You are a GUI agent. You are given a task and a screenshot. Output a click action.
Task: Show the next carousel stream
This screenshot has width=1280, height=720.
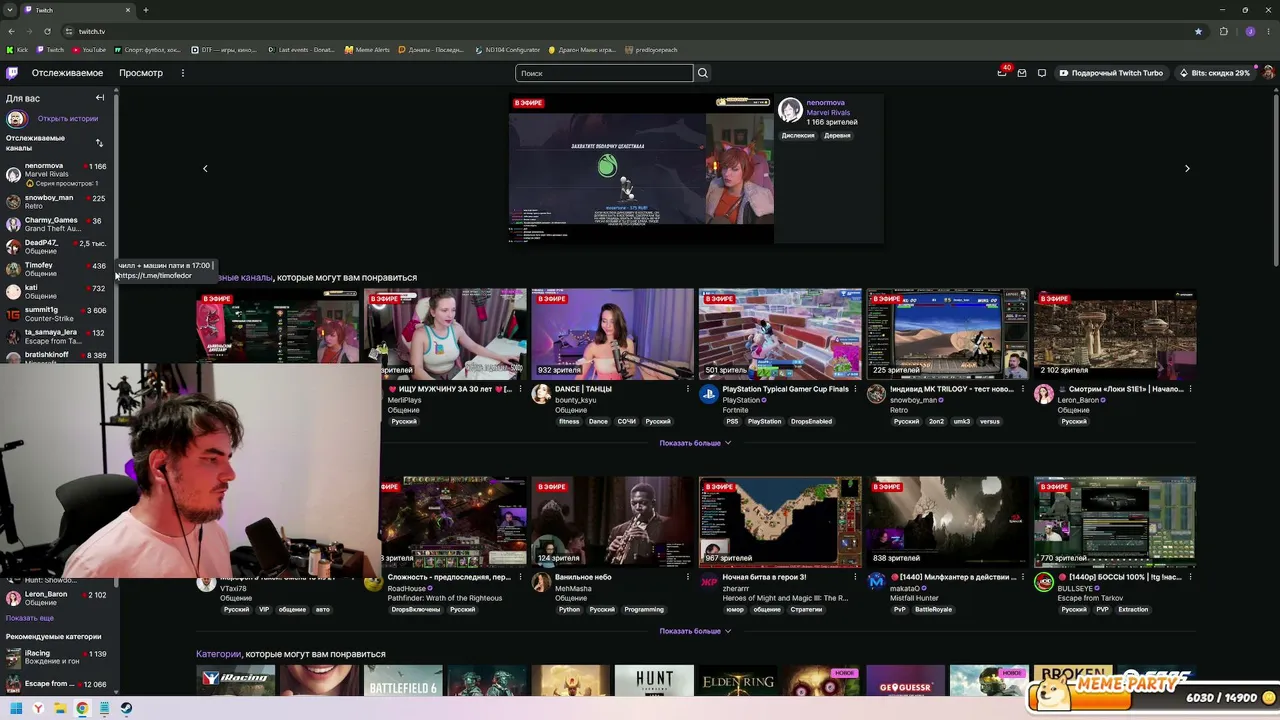(1187, 168)
